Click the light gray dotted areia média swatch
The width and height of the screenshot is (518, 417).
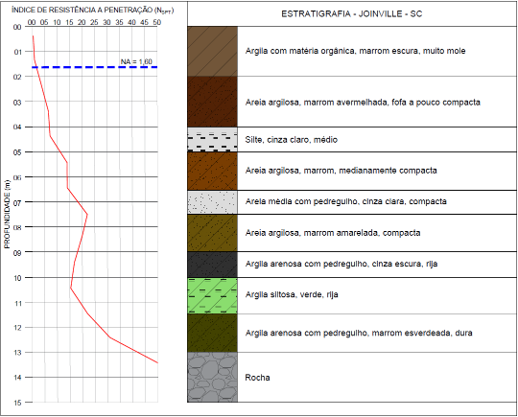(x=212, y=202)
